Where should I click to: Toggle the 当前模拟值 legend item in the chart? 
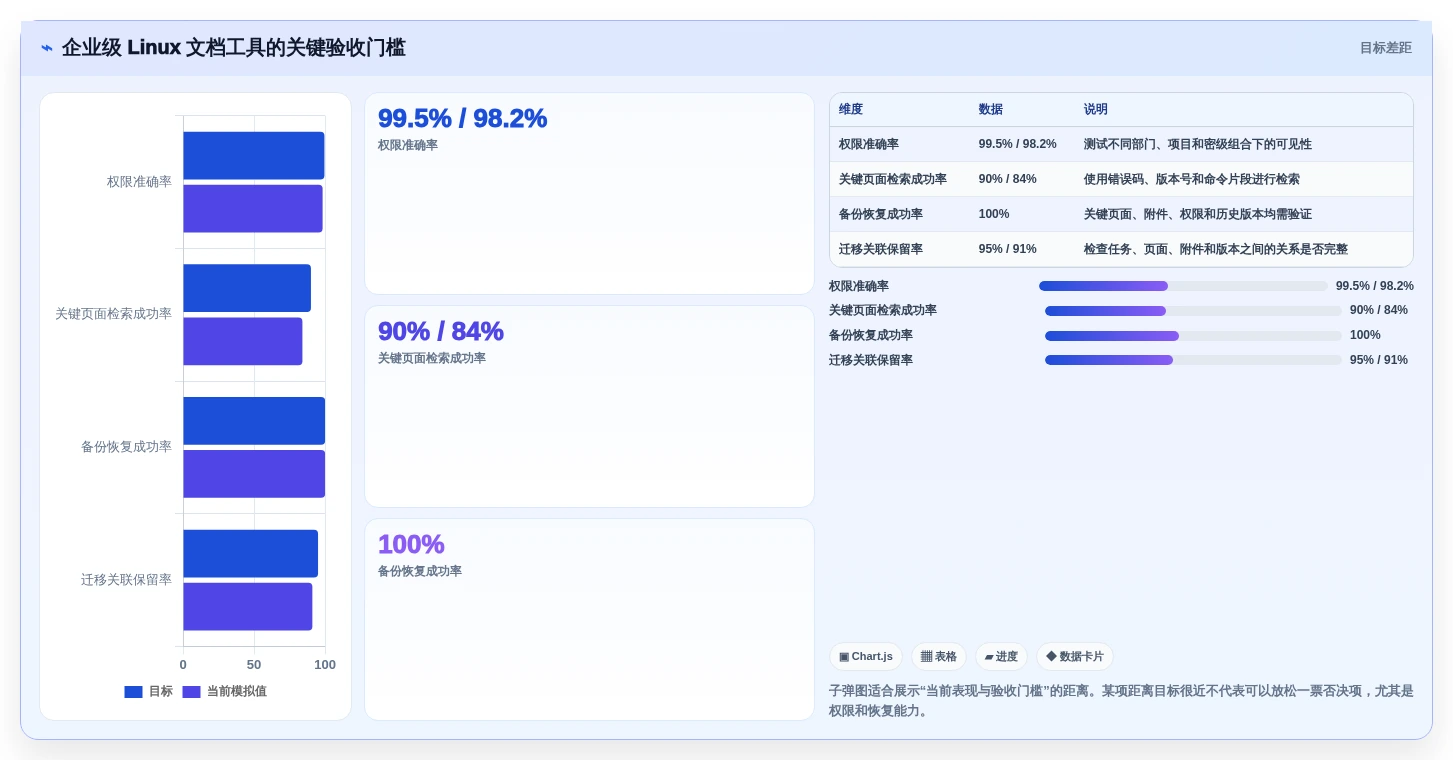click(225, 692)
